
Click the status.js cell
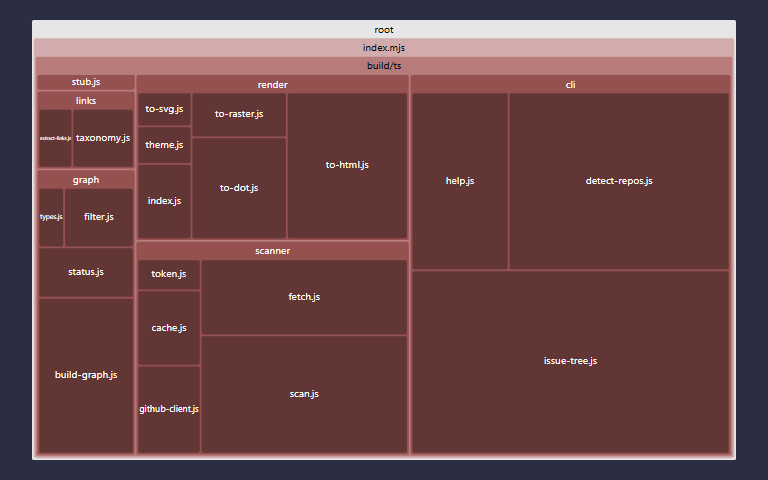pos(86,272)
